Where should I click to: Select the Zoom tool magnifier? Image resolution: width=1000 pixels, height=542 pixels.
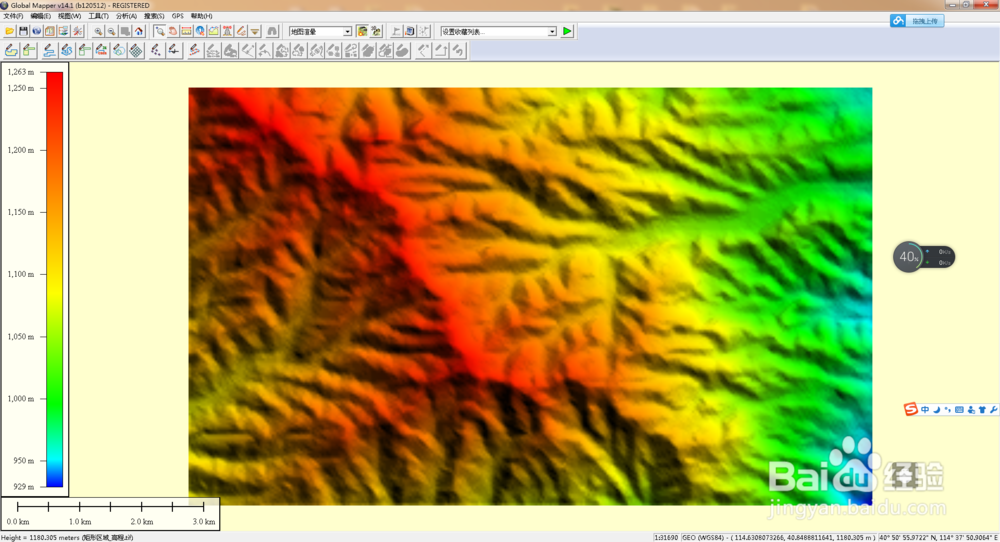click(159, 31)
